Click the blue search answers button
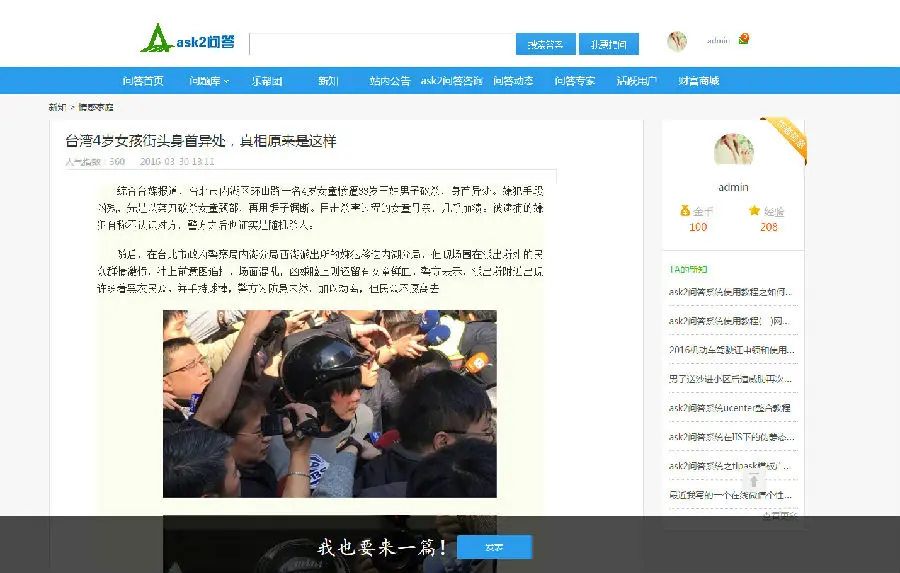The height and width of the screenshot is (573, 900). [545, 44]
